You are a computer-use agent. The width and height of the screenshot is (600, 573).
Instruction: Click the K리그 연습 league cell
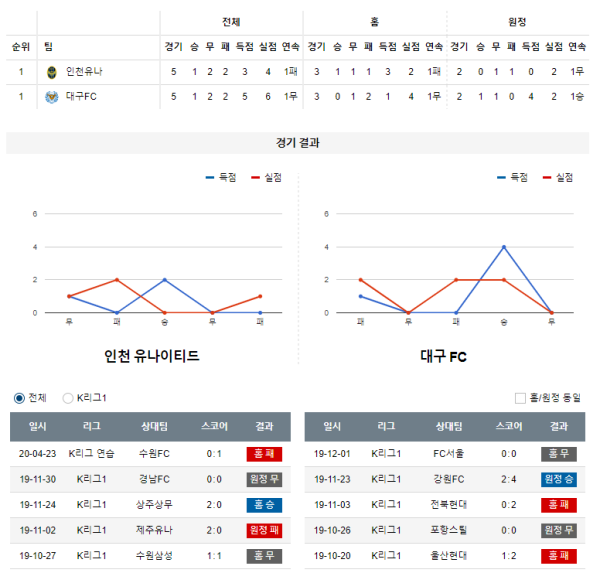click(x=91, y=454)
